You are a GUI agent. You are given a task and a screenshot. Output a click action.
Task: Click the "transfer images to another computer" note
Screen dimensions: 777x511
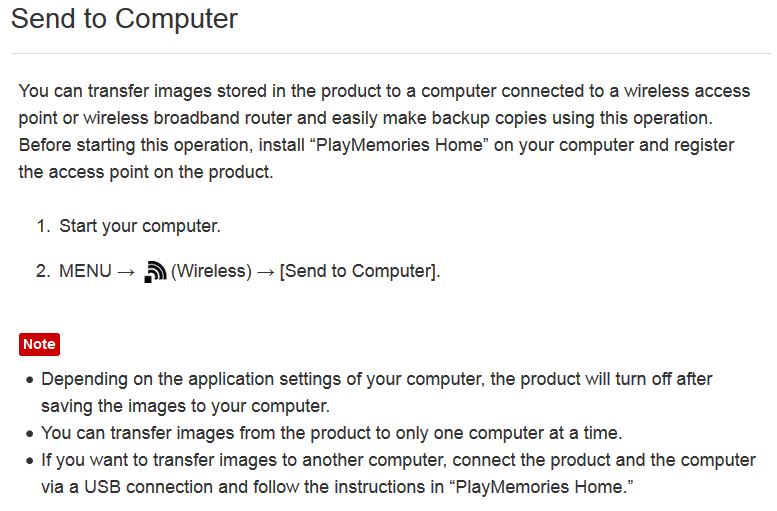pos(398,460)
